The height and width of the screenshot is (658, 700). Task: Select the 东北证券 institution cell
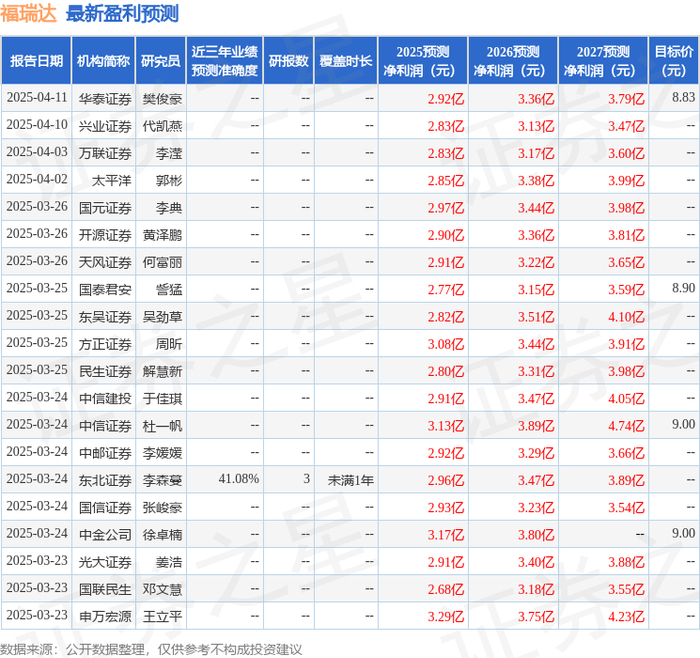pos(105,480)
